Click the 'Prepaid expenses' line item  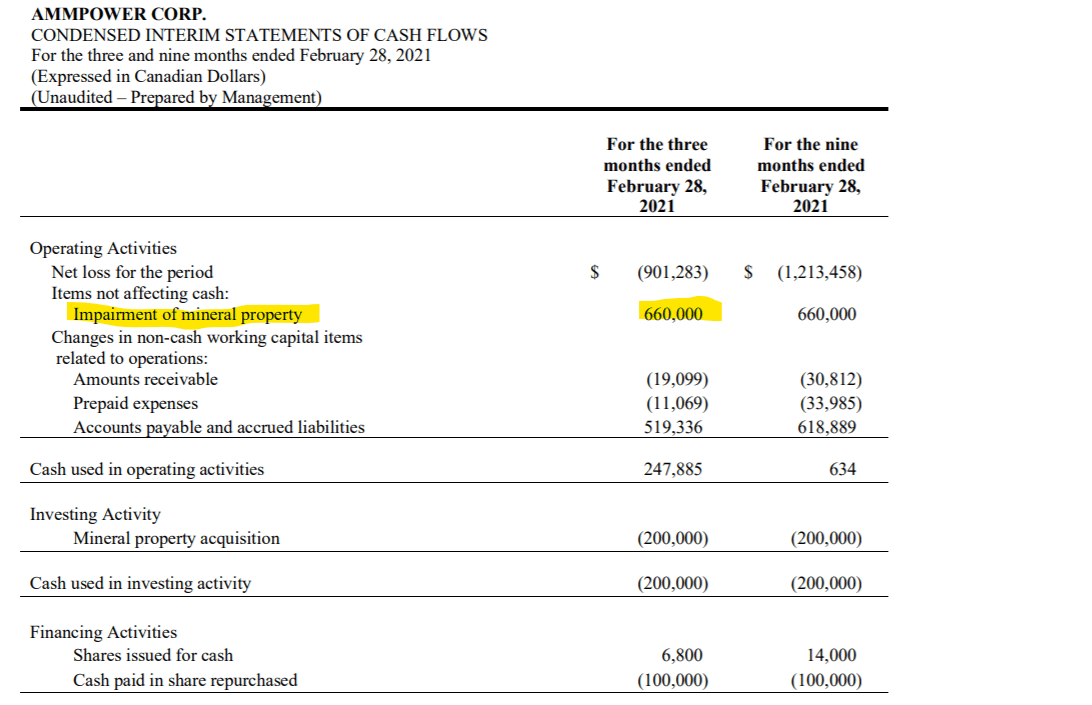pos(129,402)
